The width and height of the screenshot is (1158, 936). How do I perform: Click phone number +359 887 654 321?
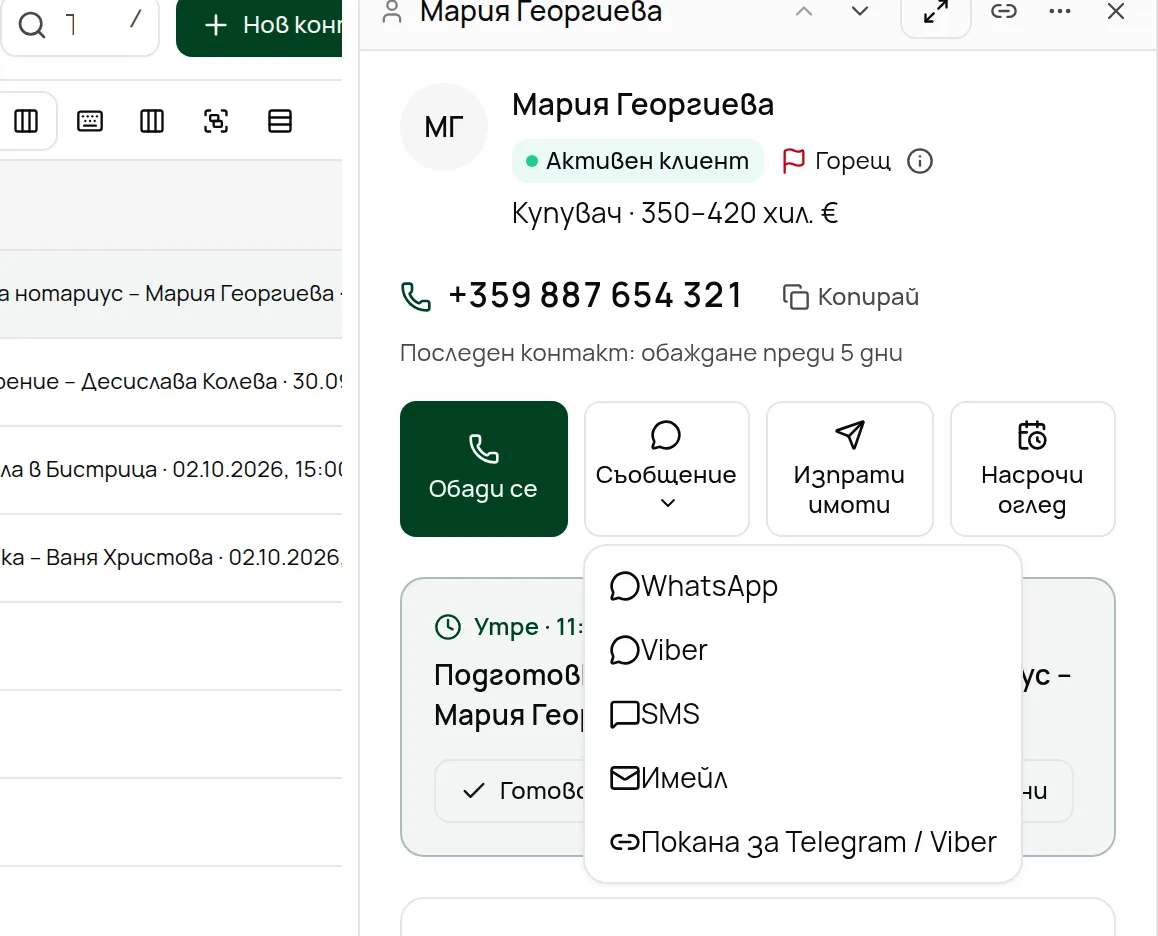point(595,296)
